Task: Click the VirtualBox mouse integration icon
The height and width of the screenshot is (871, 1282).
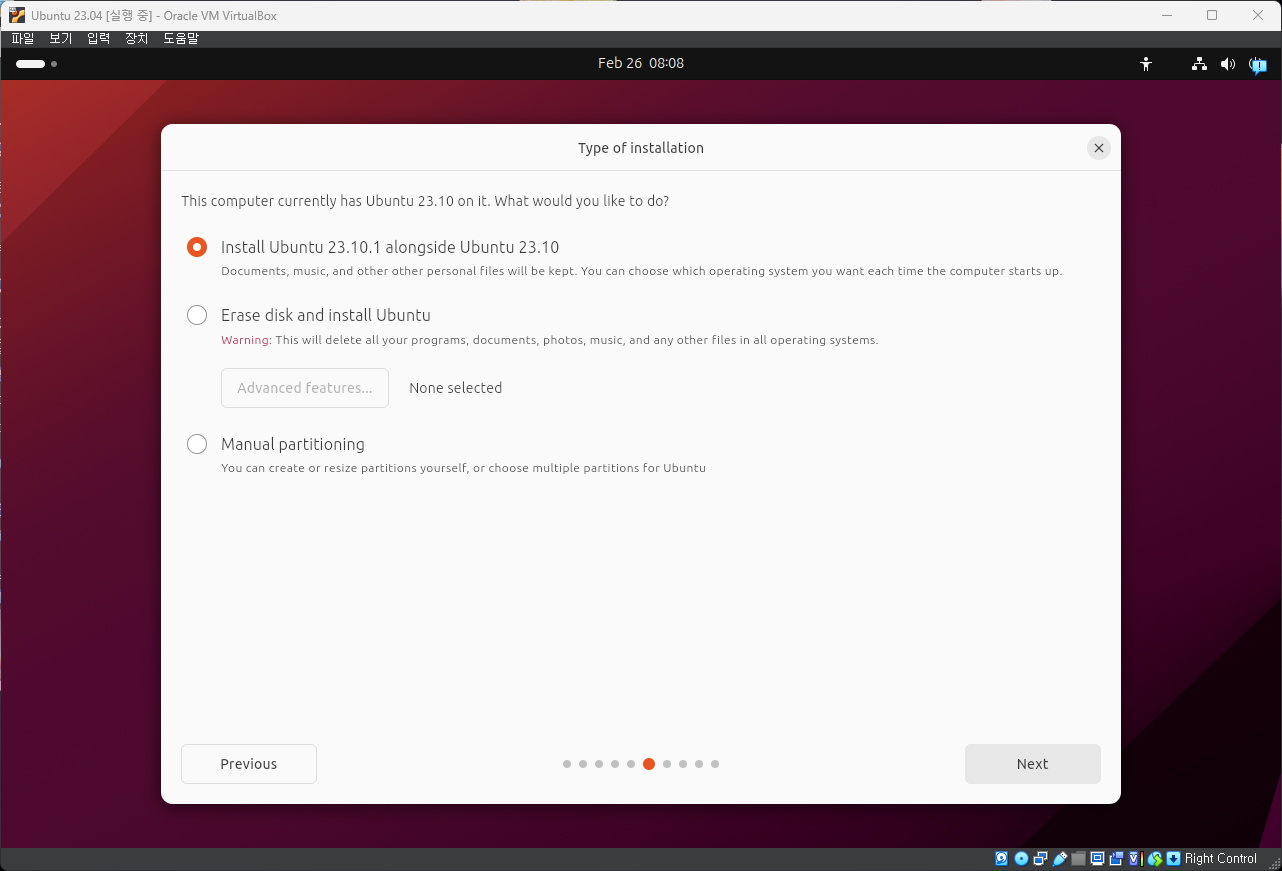Action: [1155, 859]
